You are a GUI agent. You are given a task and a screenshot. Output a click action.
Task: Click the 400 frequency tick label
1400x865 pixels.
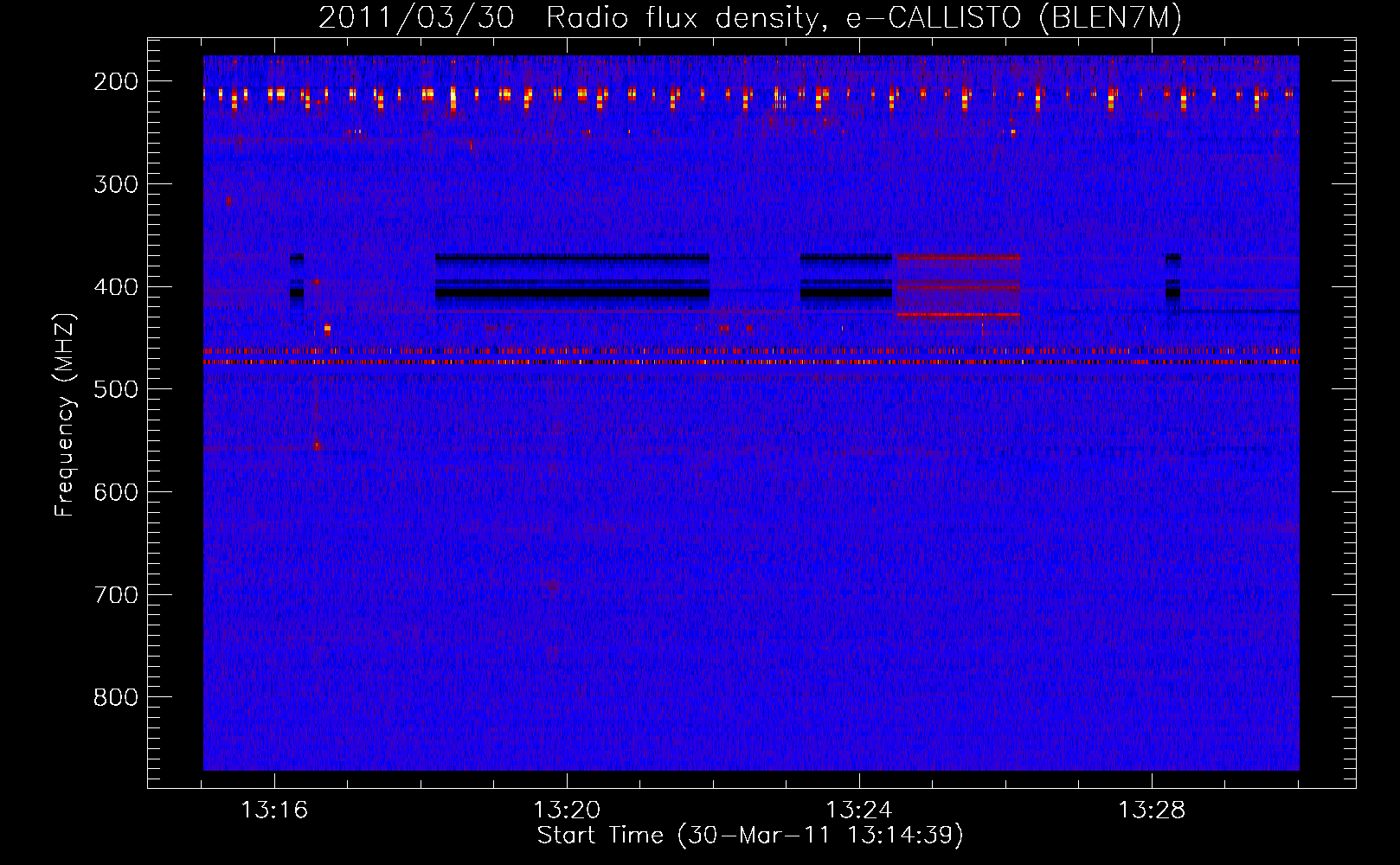coord(116,287)
